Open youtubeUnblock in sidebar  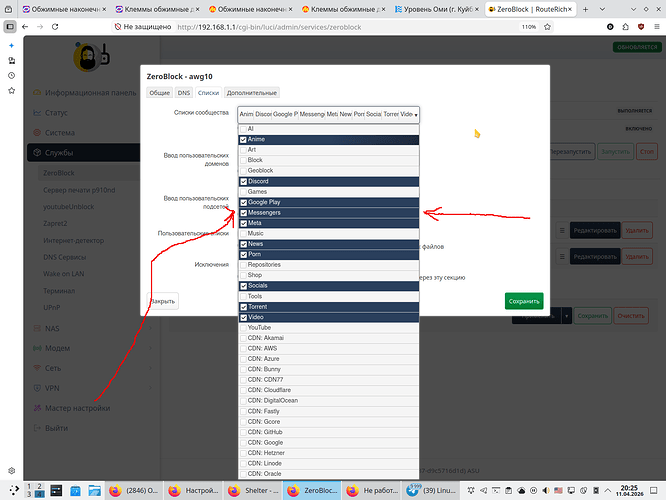click(68, 207)
